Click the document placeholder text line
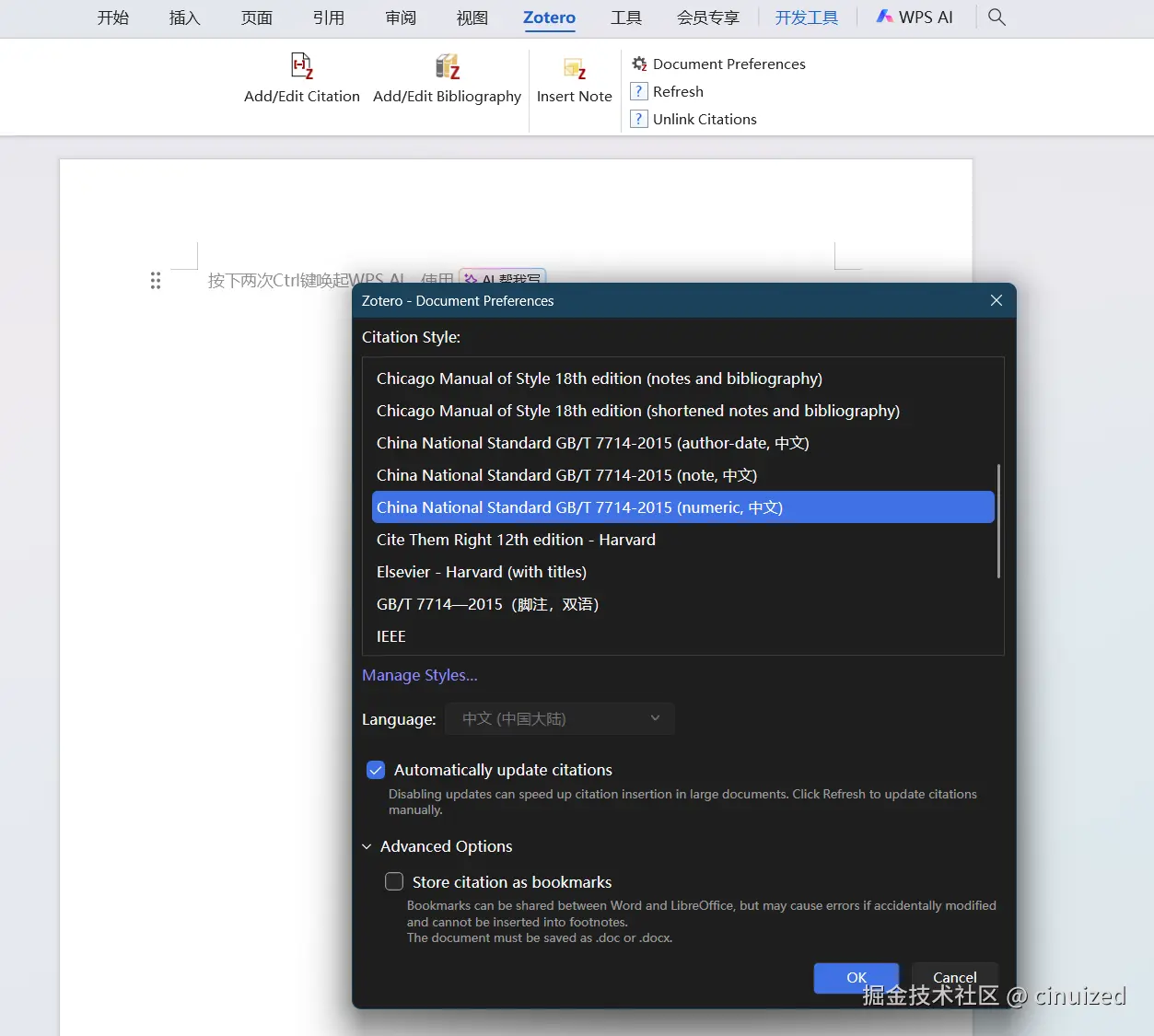 pos(330,279)
